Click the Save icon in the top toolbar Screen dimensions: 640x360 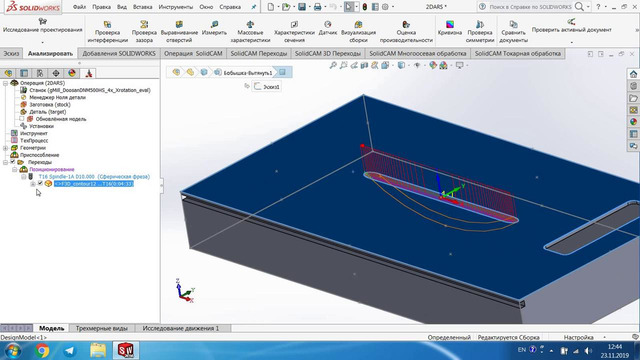[302, 7]
